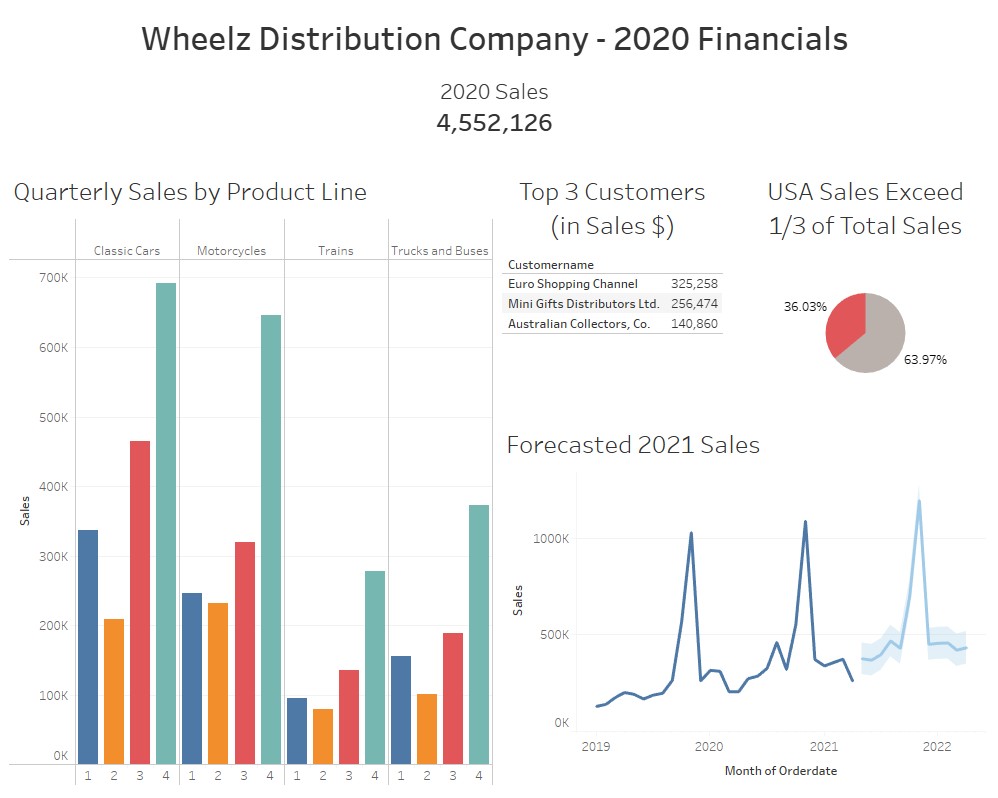Select the Motorcycles column header

pos(231,251)
